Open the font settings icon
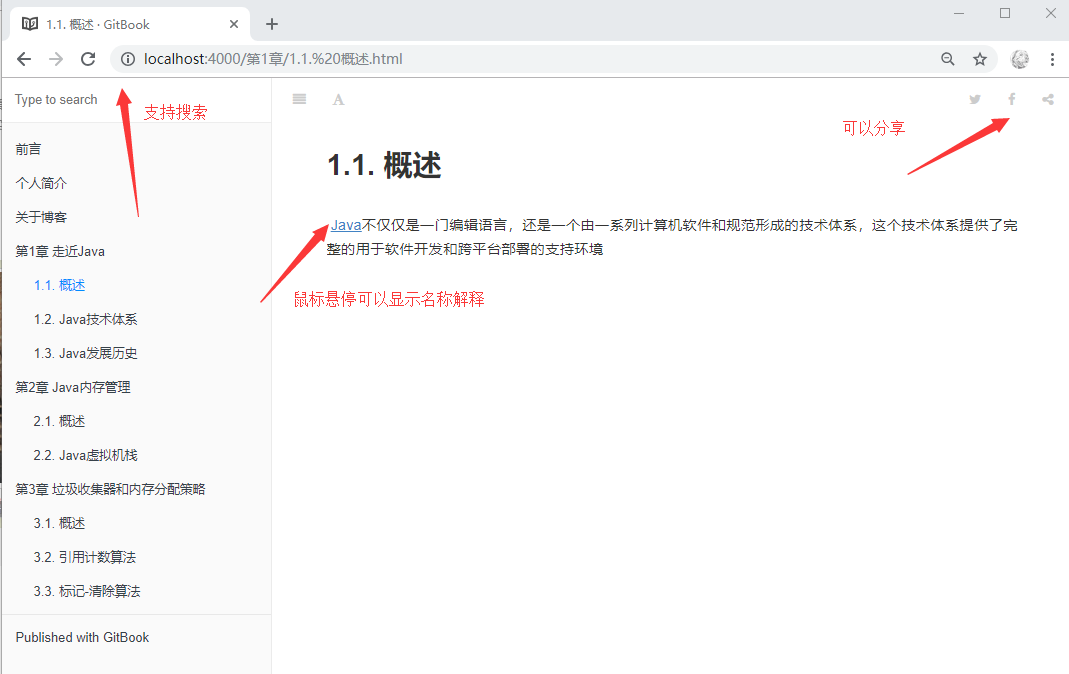This screenshot has height=674, width=1069. (338, 98)
